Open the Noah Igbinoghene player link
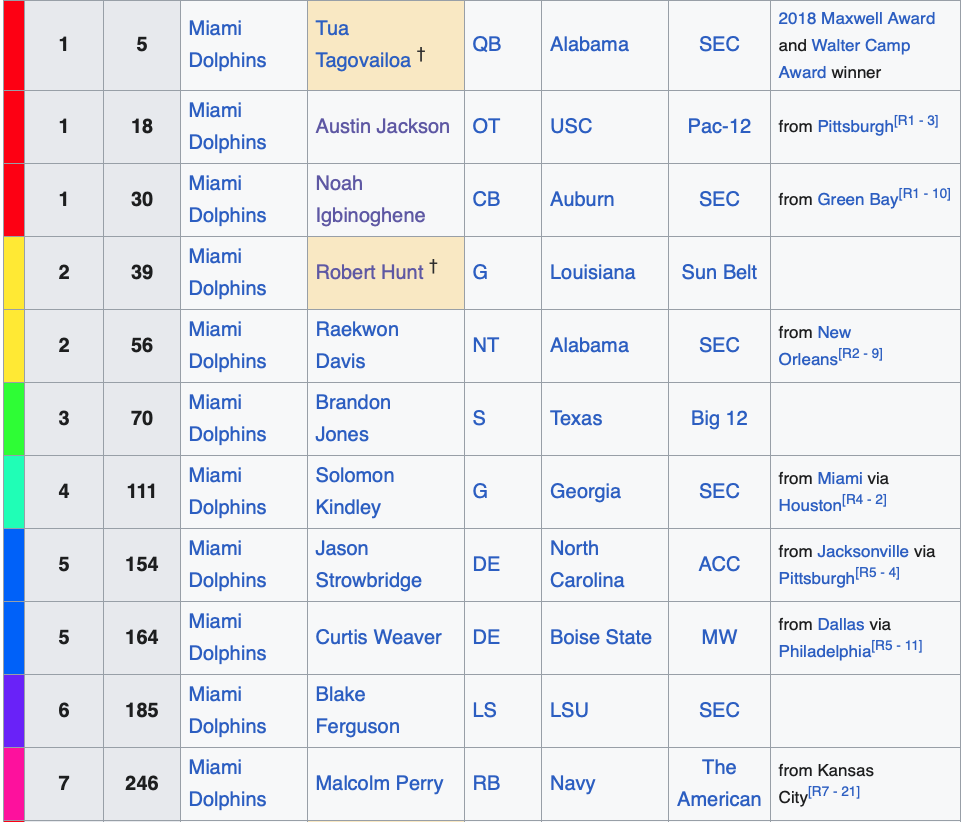 (x=370, y=199)
